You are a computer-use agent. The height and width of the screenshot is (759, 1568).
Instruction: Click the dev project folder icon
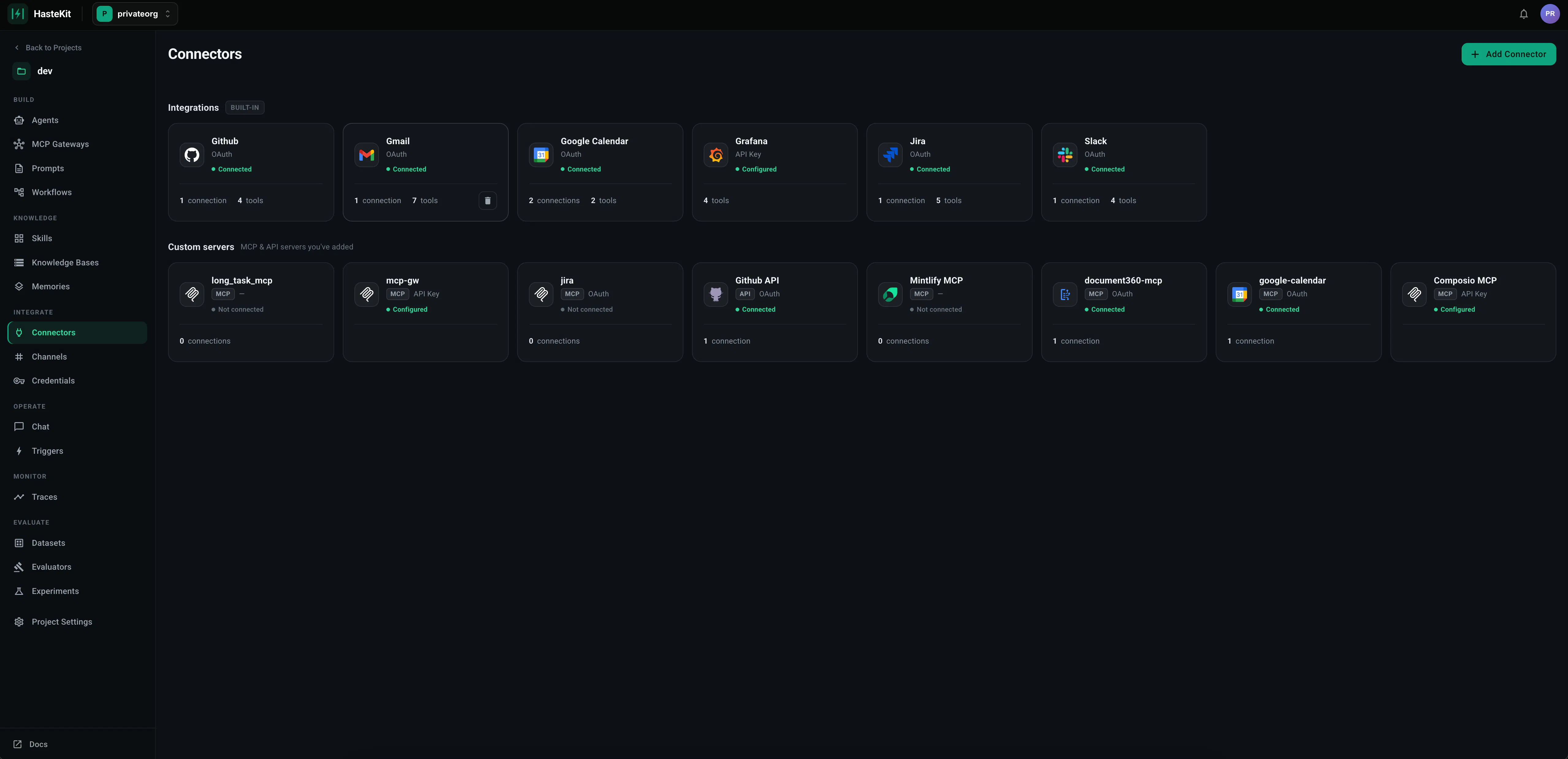click(x=21, y=71)
